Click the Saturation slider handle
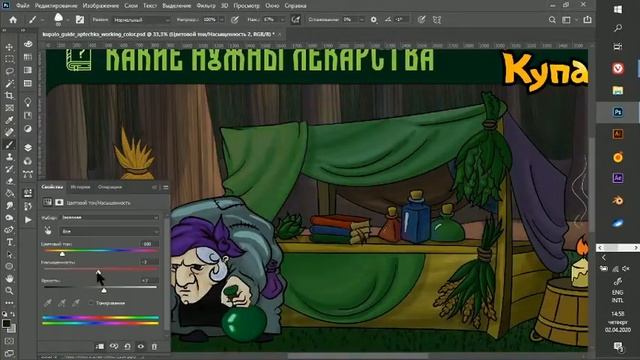Screen dimensions: 640x360 (x=98, y=272)
